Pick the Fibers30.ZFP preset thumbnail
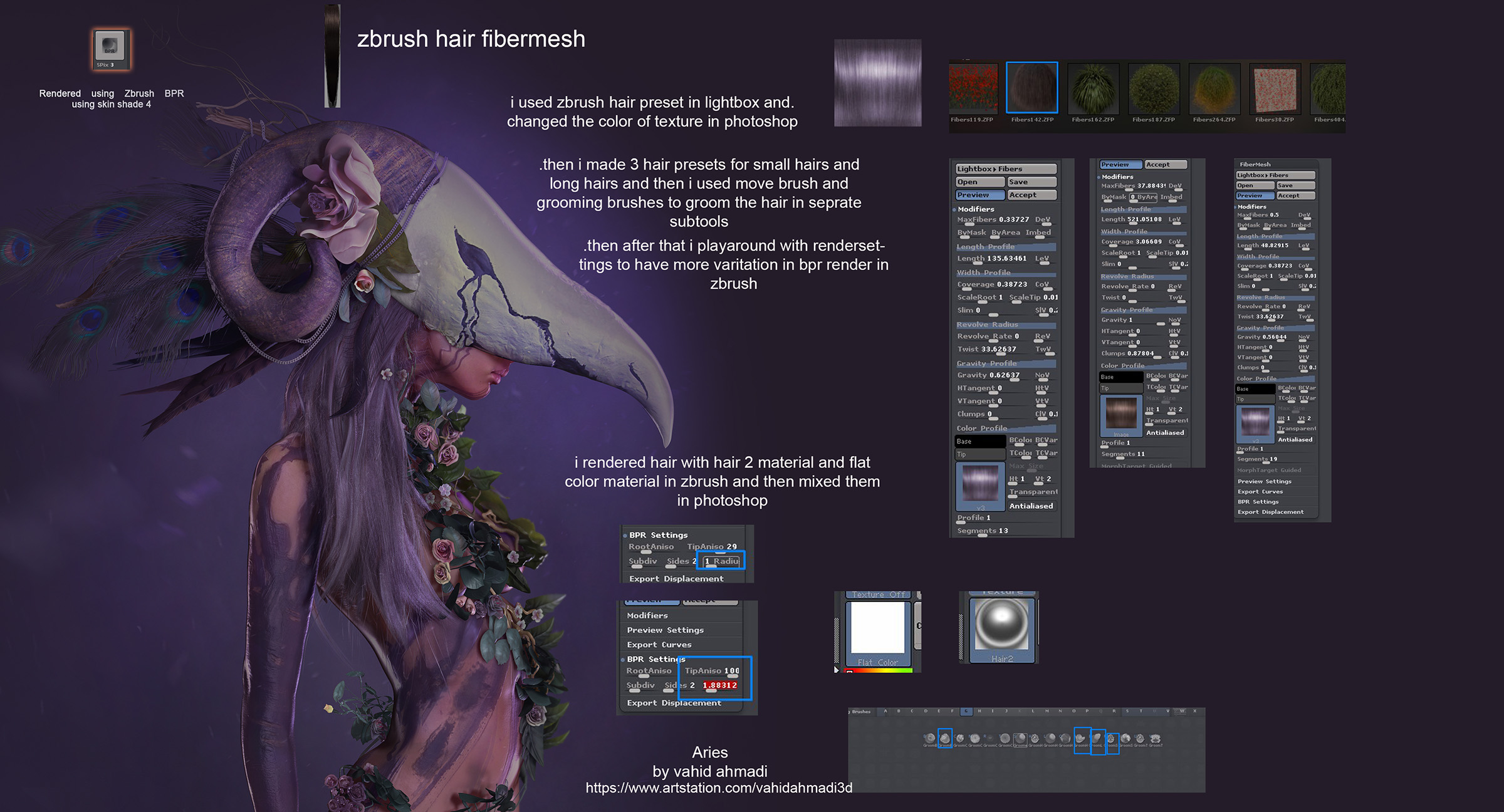 (1275, 88)
